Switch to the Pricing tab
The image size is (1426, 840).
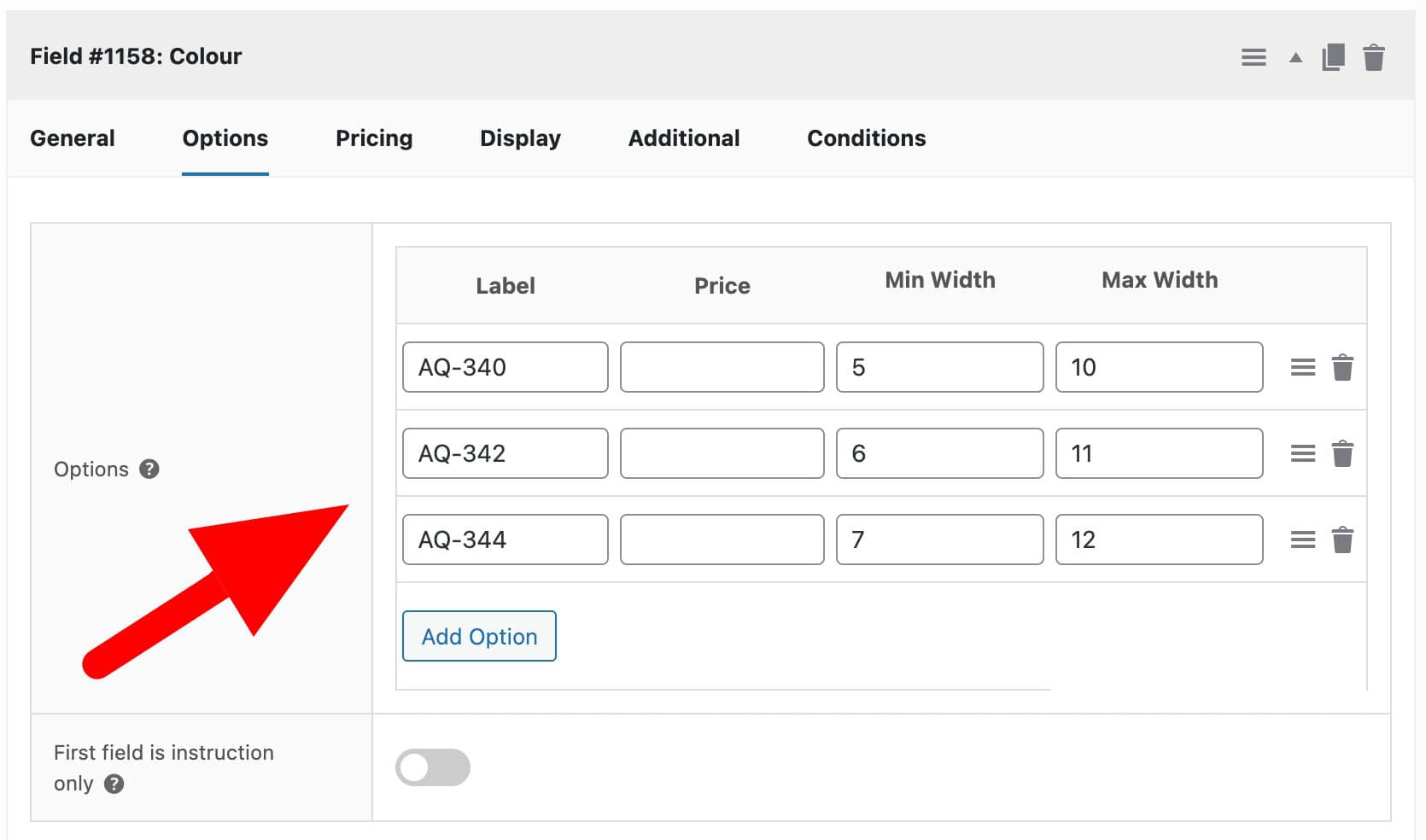pos(374,137)
